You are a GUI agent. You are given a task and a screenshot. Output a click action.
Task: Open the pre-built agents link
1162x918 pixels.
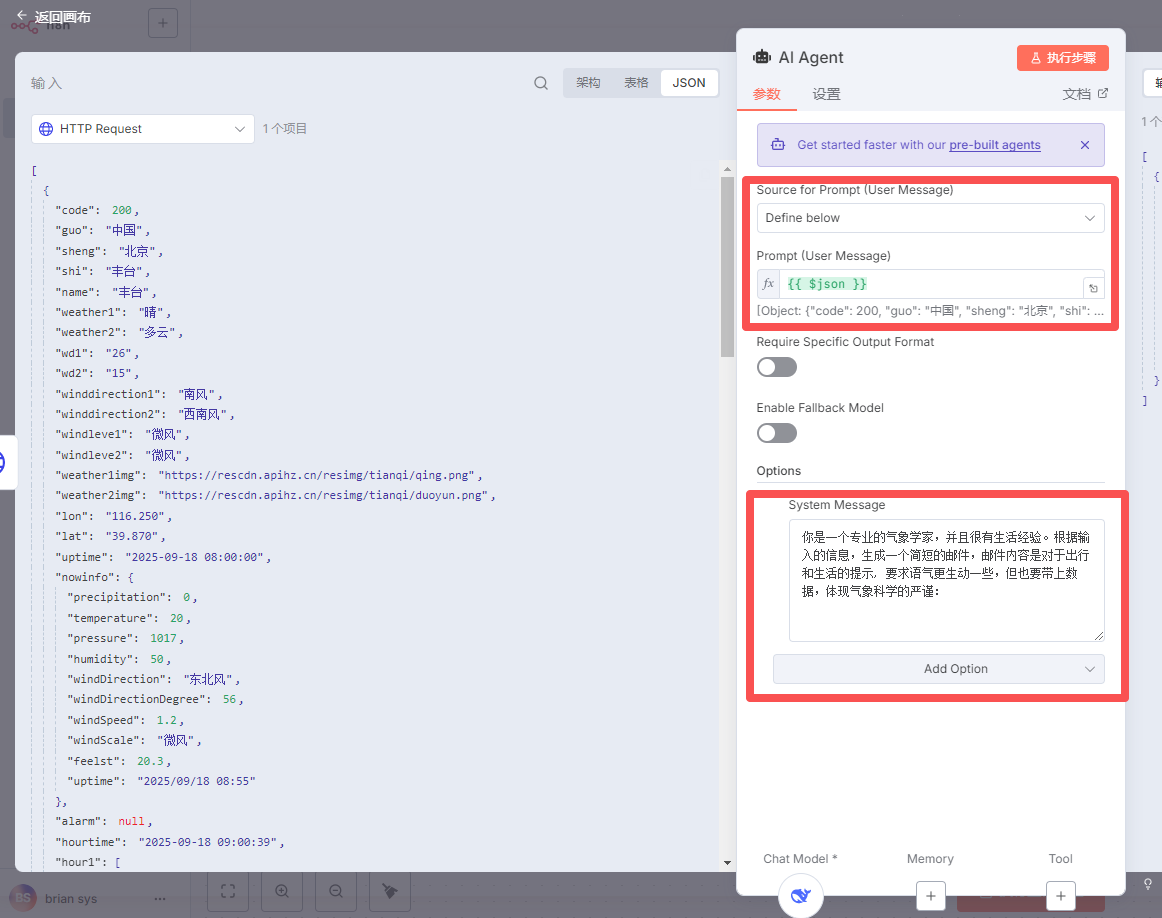coord(994,145)
